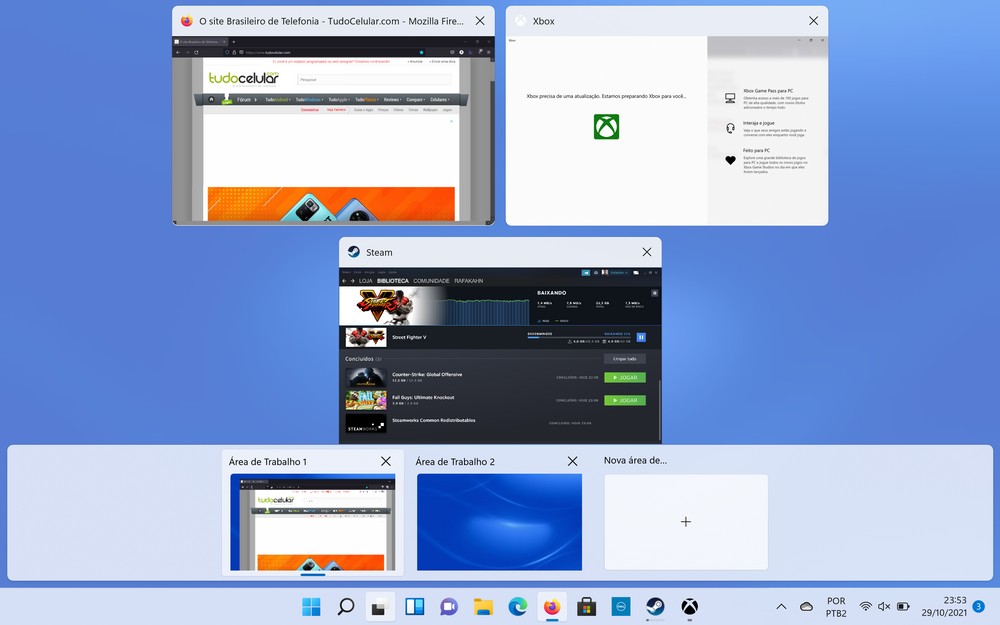The image size is (1000, 625).
Task: Toggle Task View with its taskbar button
Action: tap(380, 606)
